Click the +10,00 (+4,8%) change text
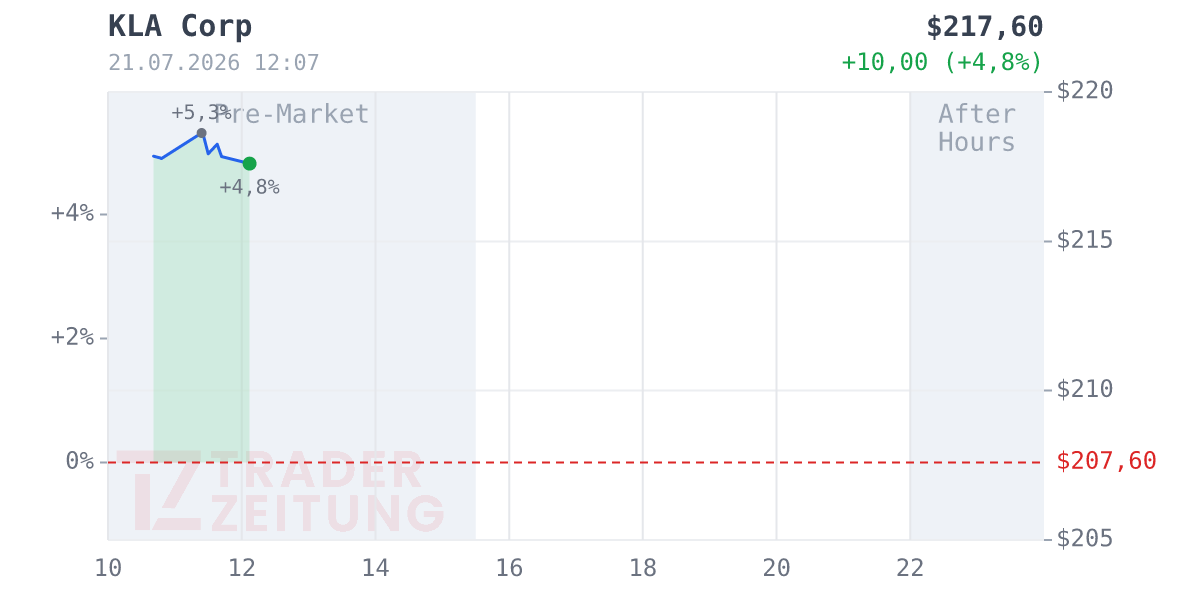Screen dimensions: 1200x600 (942, 62)
